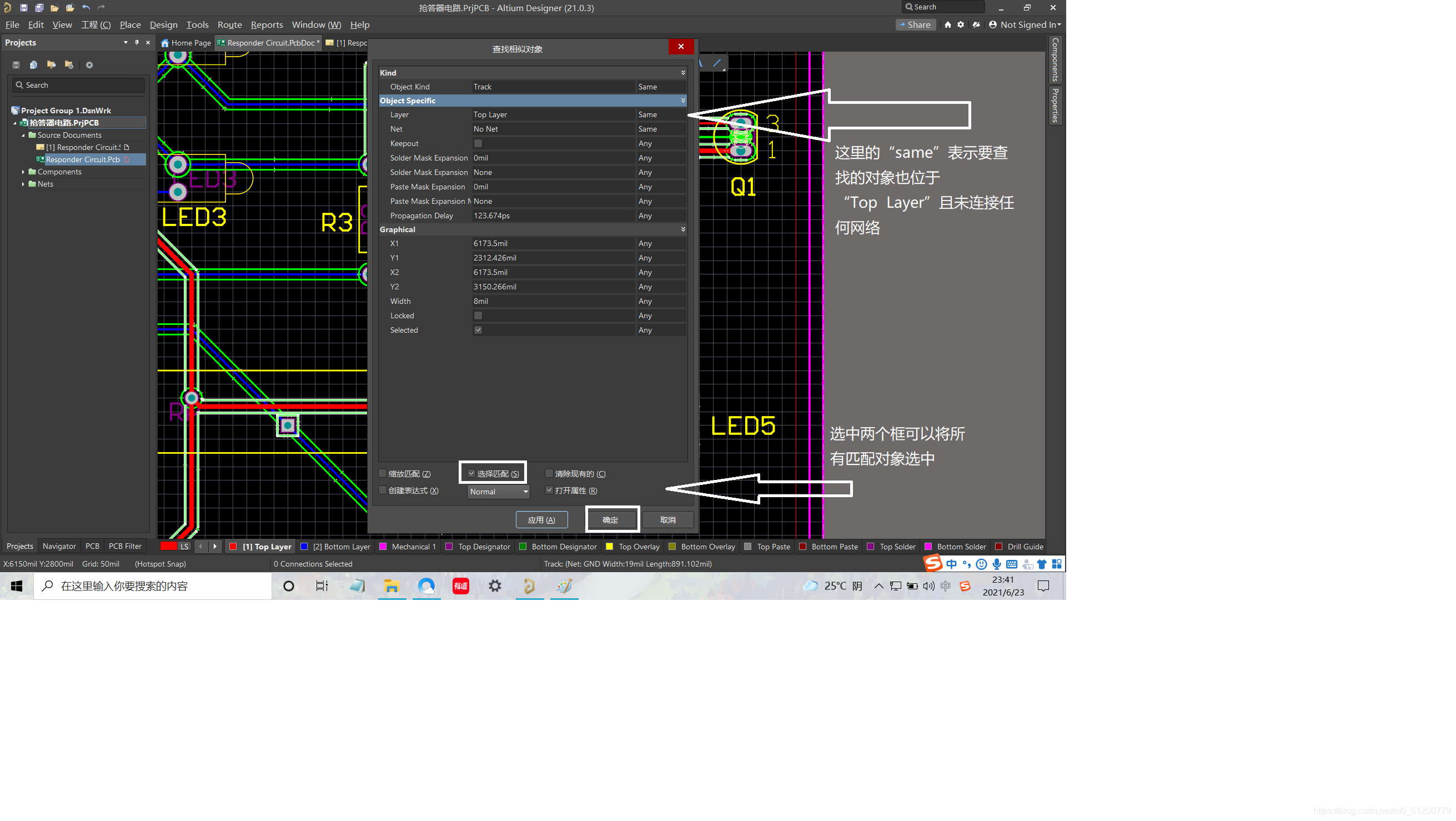Toggle the Keepout checkbox in dialog
1456x821 pixels.
pyautogui.click(x=478, y=144)
